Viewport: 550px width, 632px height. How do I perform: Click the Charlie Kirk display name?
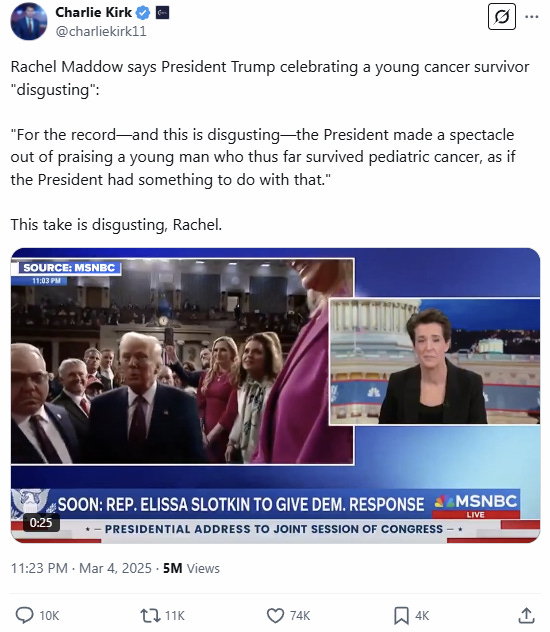point(93,12)
